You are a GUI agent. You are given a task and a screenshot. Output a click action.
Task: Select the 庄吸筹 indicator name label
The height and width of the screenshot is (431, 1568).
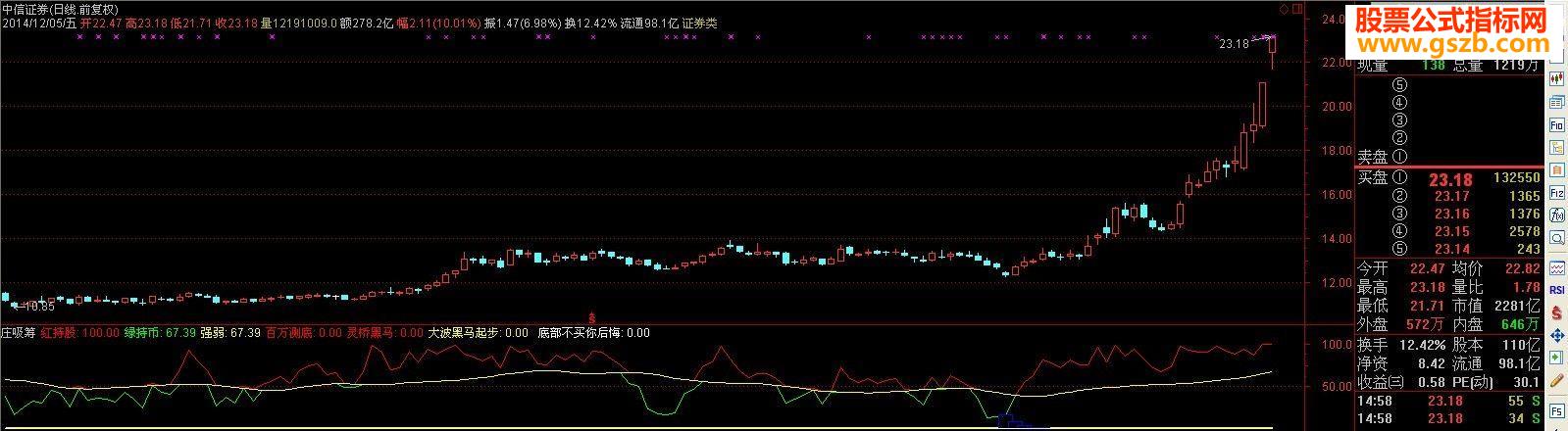click(20, 333)
